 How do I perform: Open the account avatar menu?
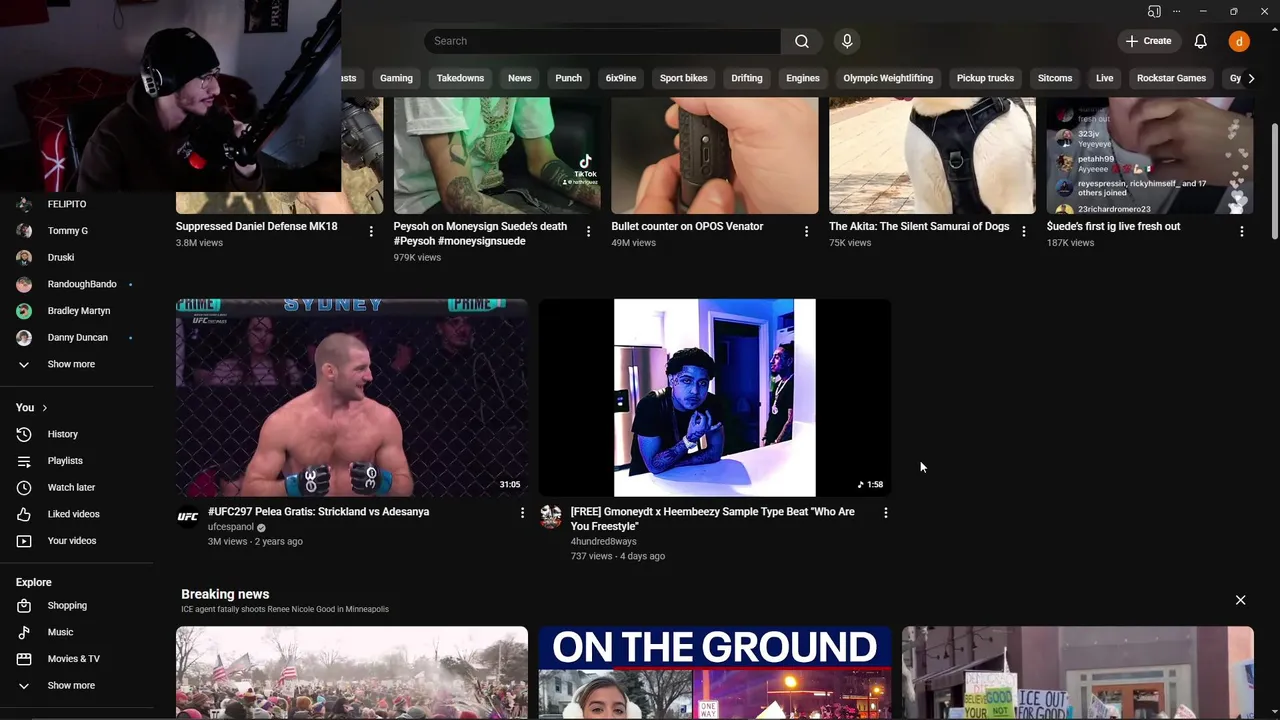1239,41
